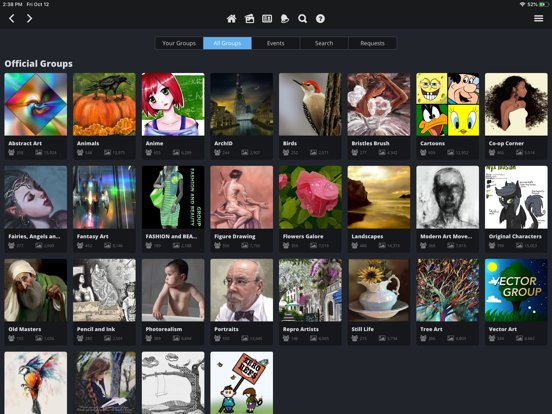Open the notifications bell icon
Viewport: 552px width, 414px height.
[x=285, y=19]
